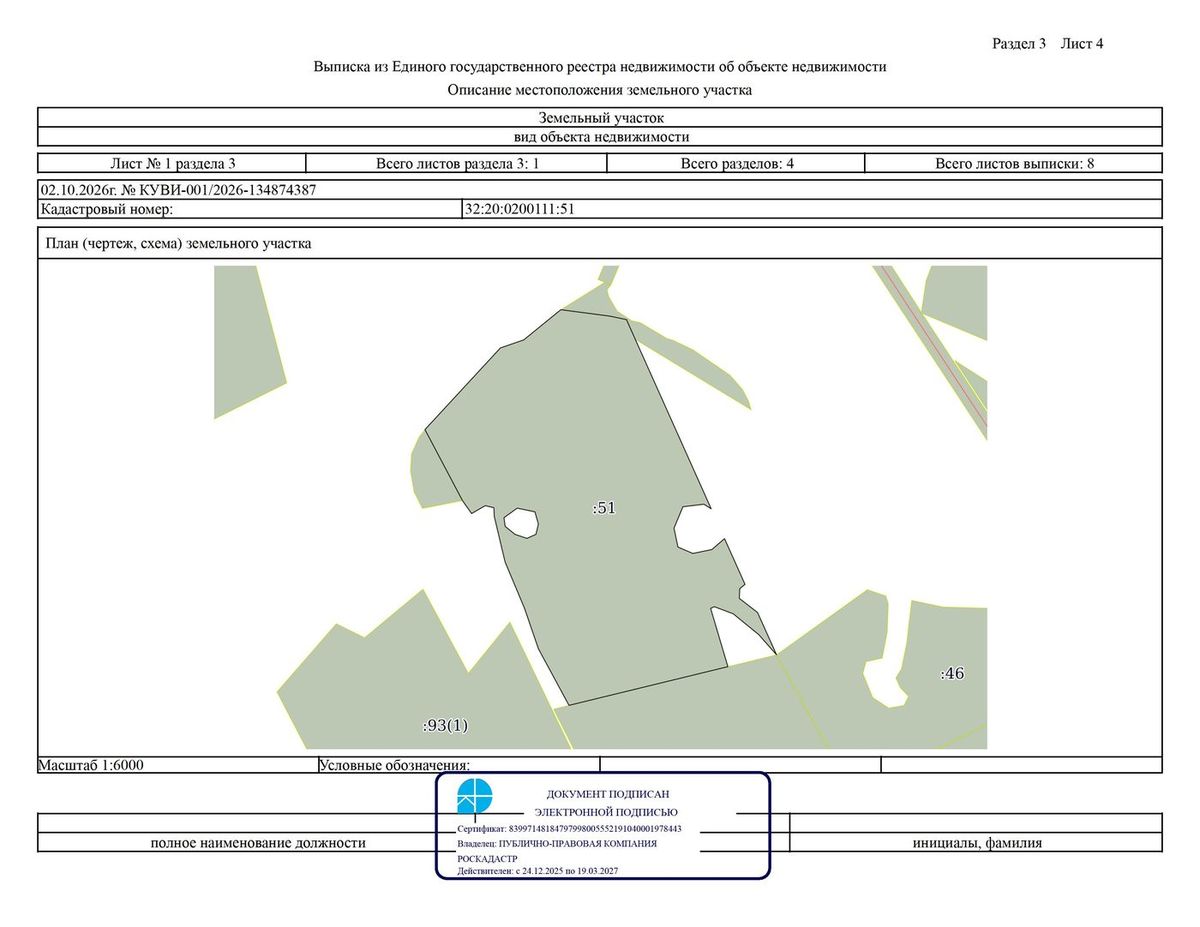Click the 'Земельный участок' row

[x=600, y=118]
